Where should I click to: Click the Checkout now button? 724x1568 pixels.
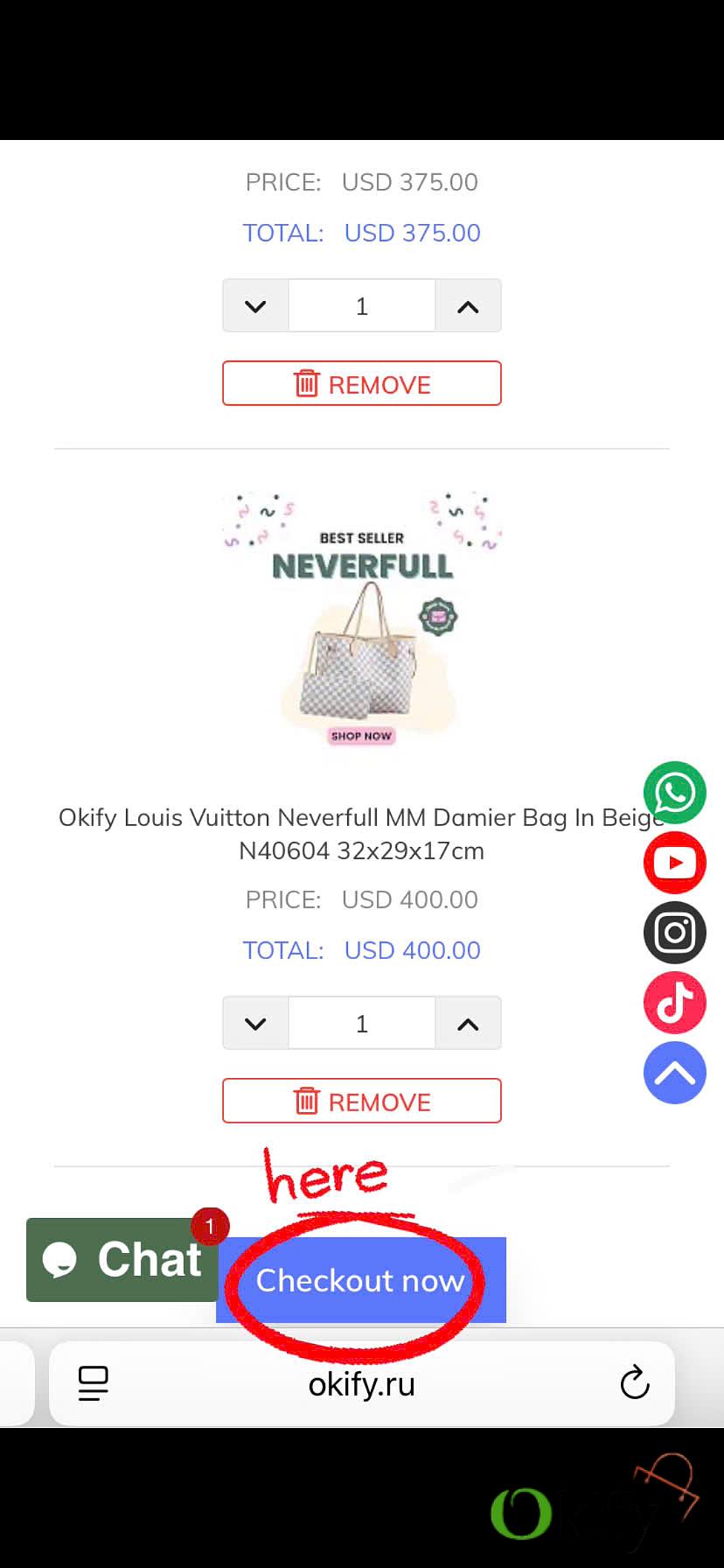point(361,1280)
